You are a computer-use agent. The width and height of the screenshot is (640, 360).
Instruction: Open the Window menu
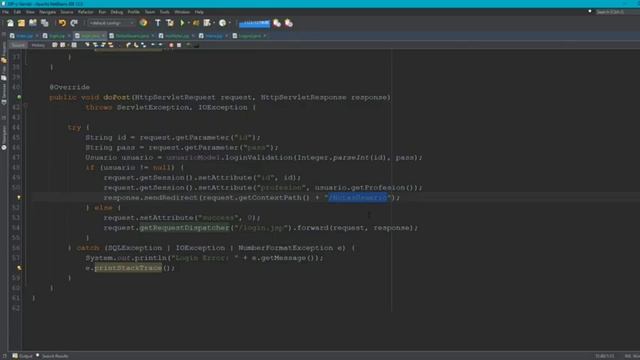click(x=182, y=12)
